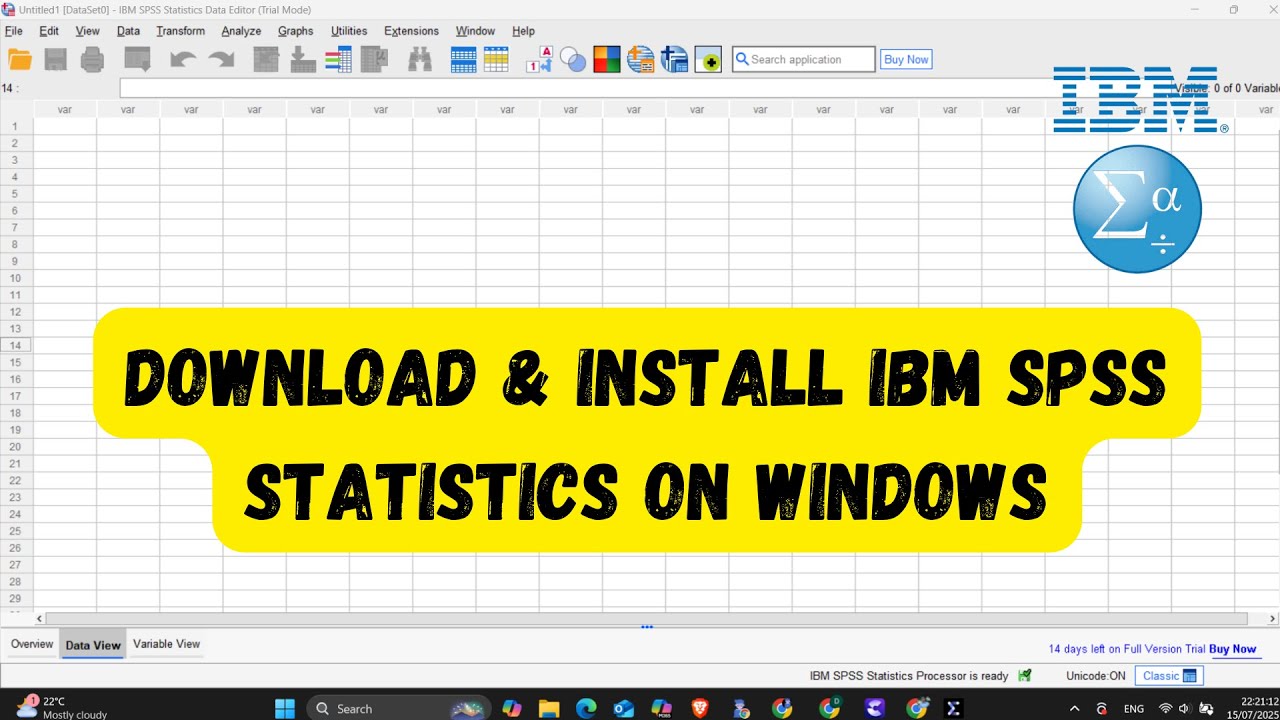Open the Utilities menu
The height and width of the screenshot is (720, 1280).
pyautogui.click(x=349, y=31)
